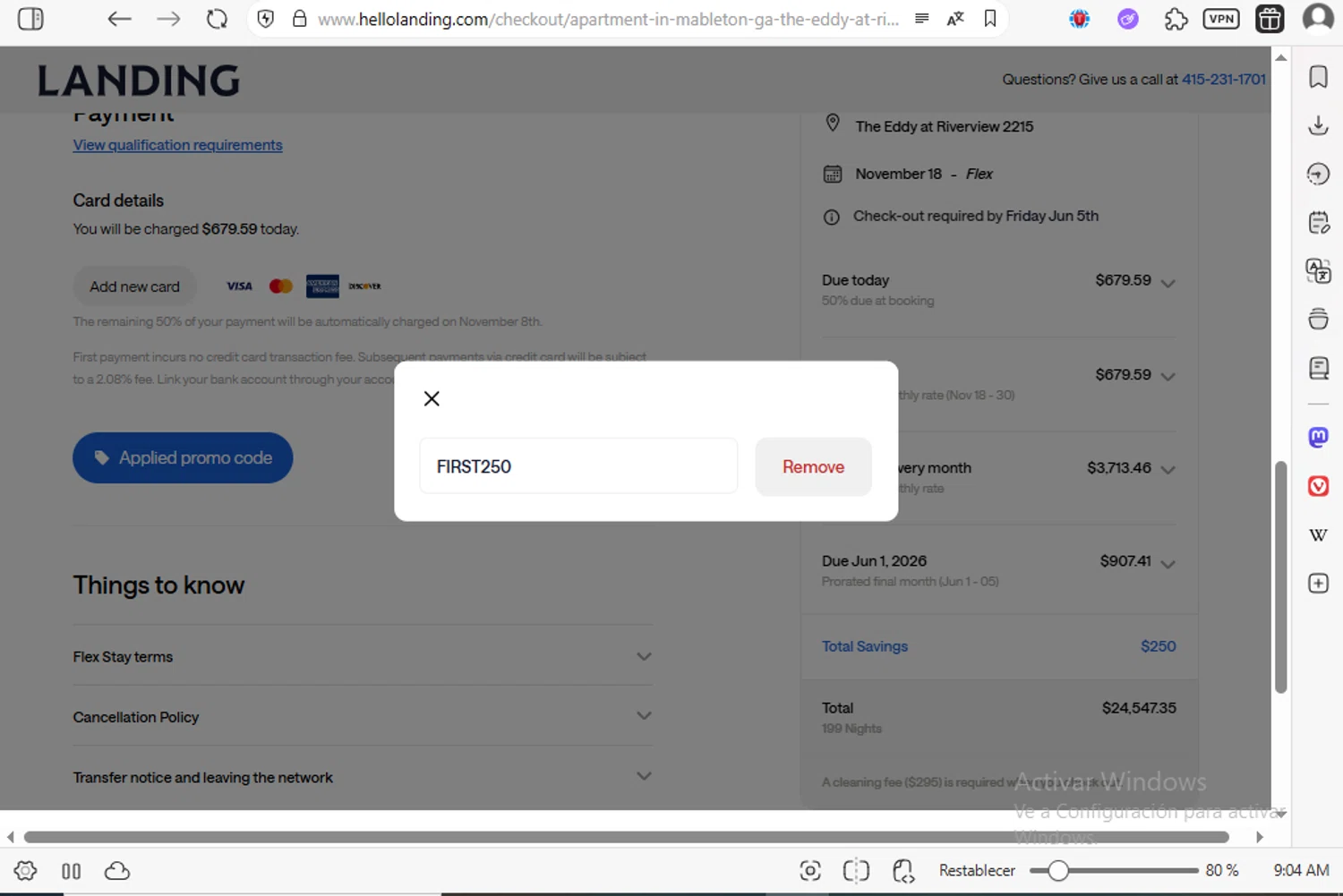Click Add new card button
Image resolution: width=1343 pixels, height=896 pixels.
[134, 286]
